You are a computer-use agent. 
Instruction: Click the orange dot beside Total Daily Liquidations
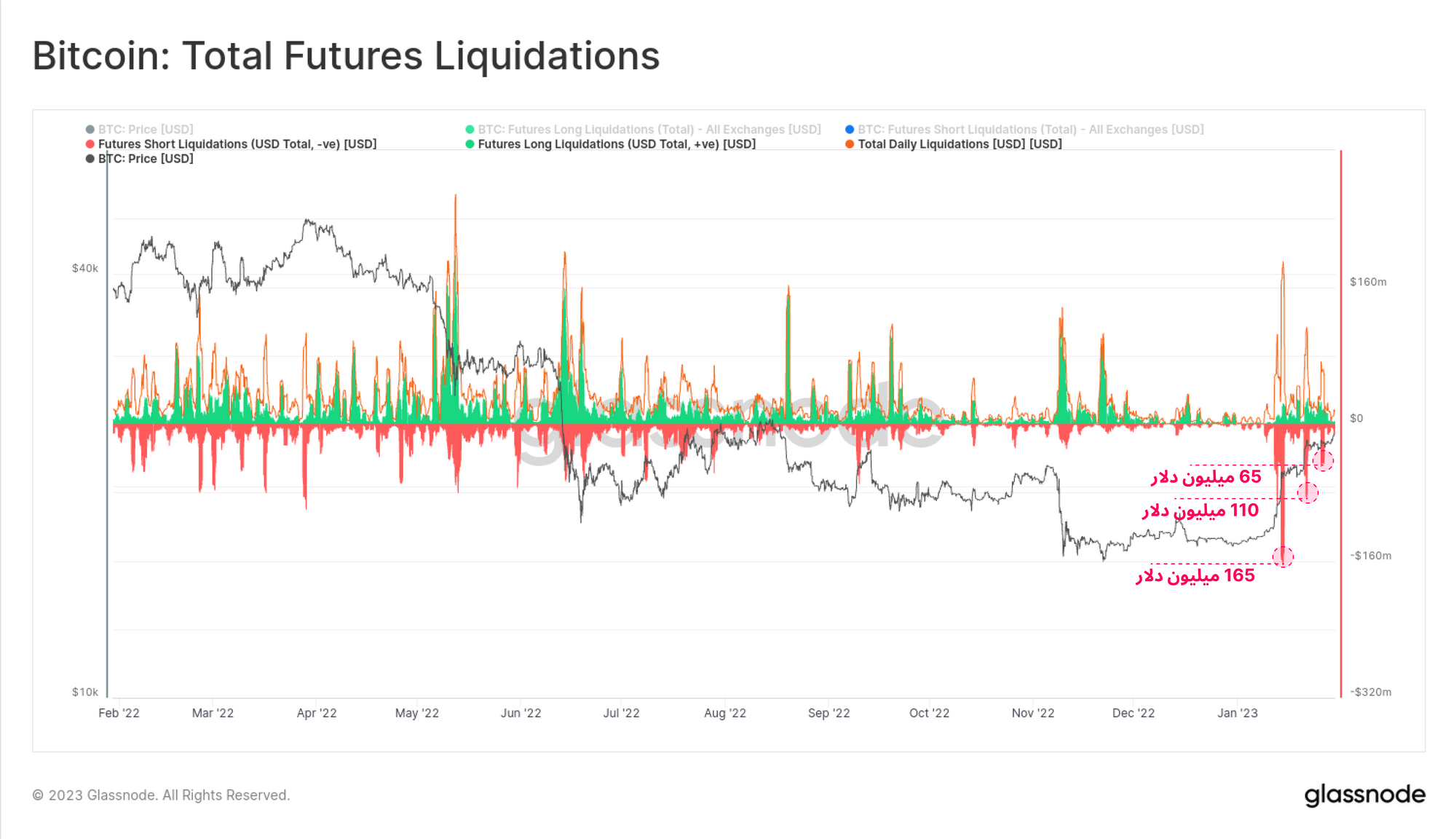[850, 144]
